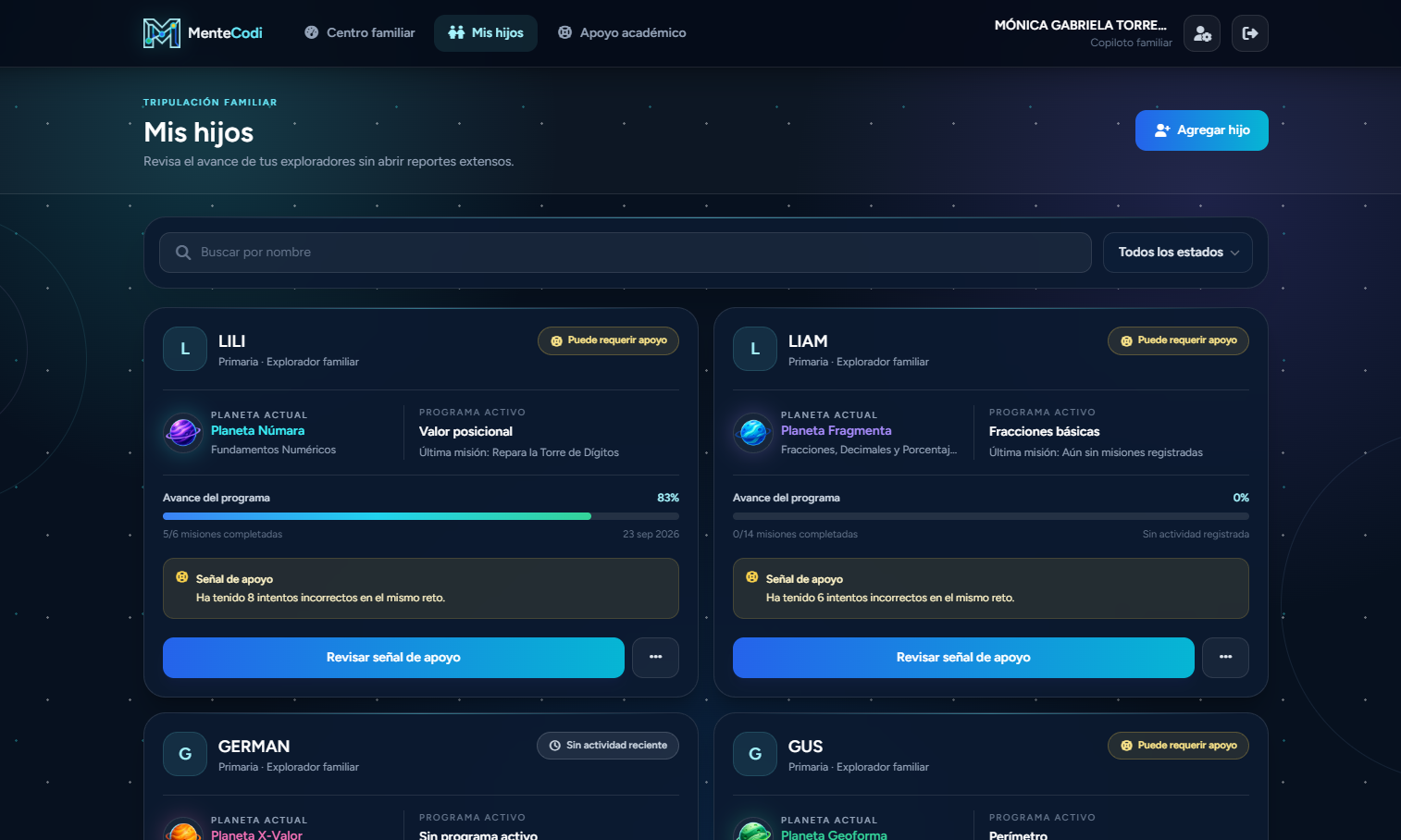
Task: Focus the Buscar por nombre search field
Action: coord(626,253)
